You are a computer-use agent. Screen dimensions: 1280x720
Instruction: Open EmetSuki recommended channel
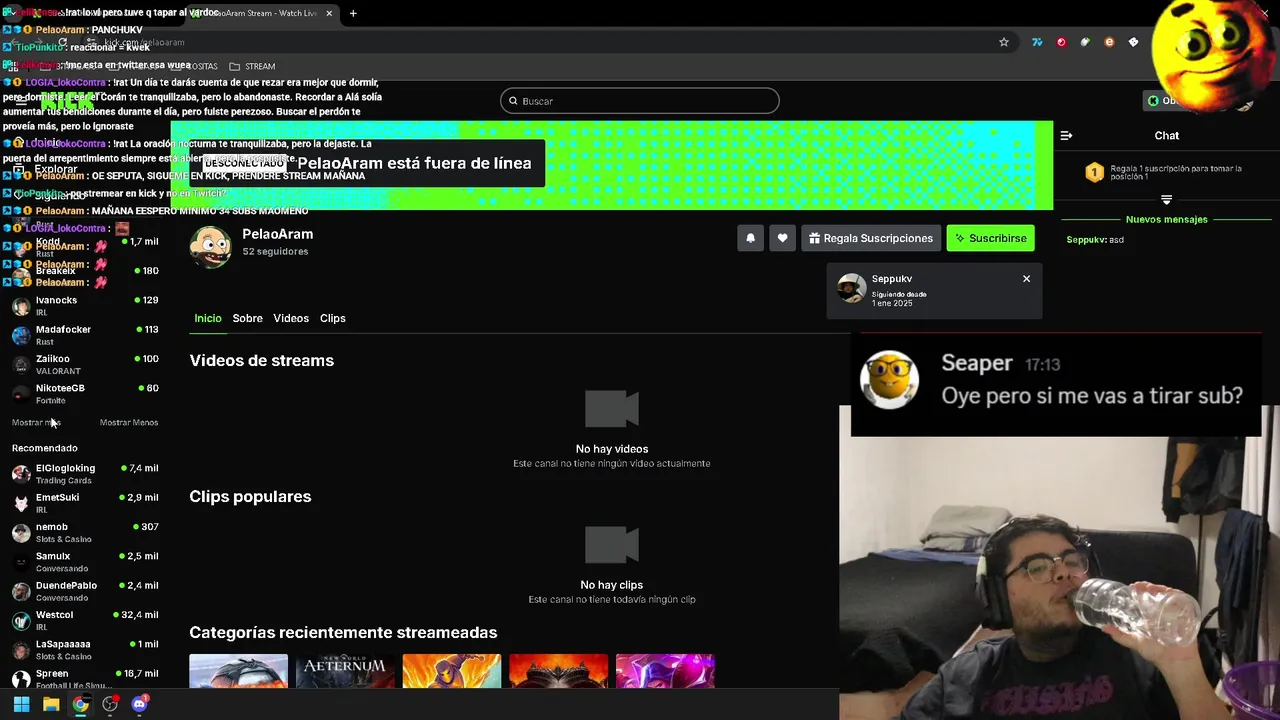(85, 503)
